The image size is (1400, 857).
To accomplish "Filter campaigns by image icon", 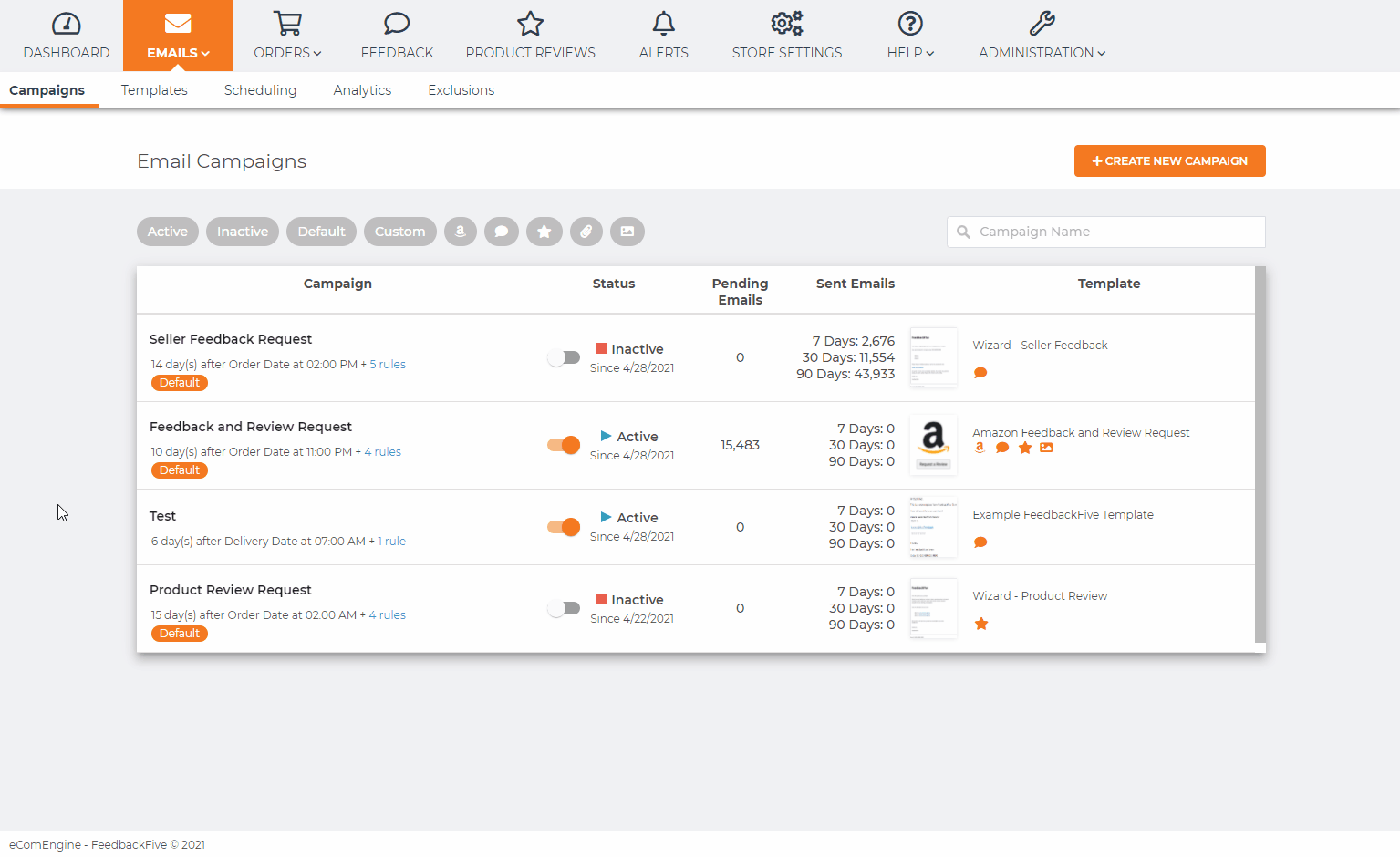I will click(x=627, y=232).
